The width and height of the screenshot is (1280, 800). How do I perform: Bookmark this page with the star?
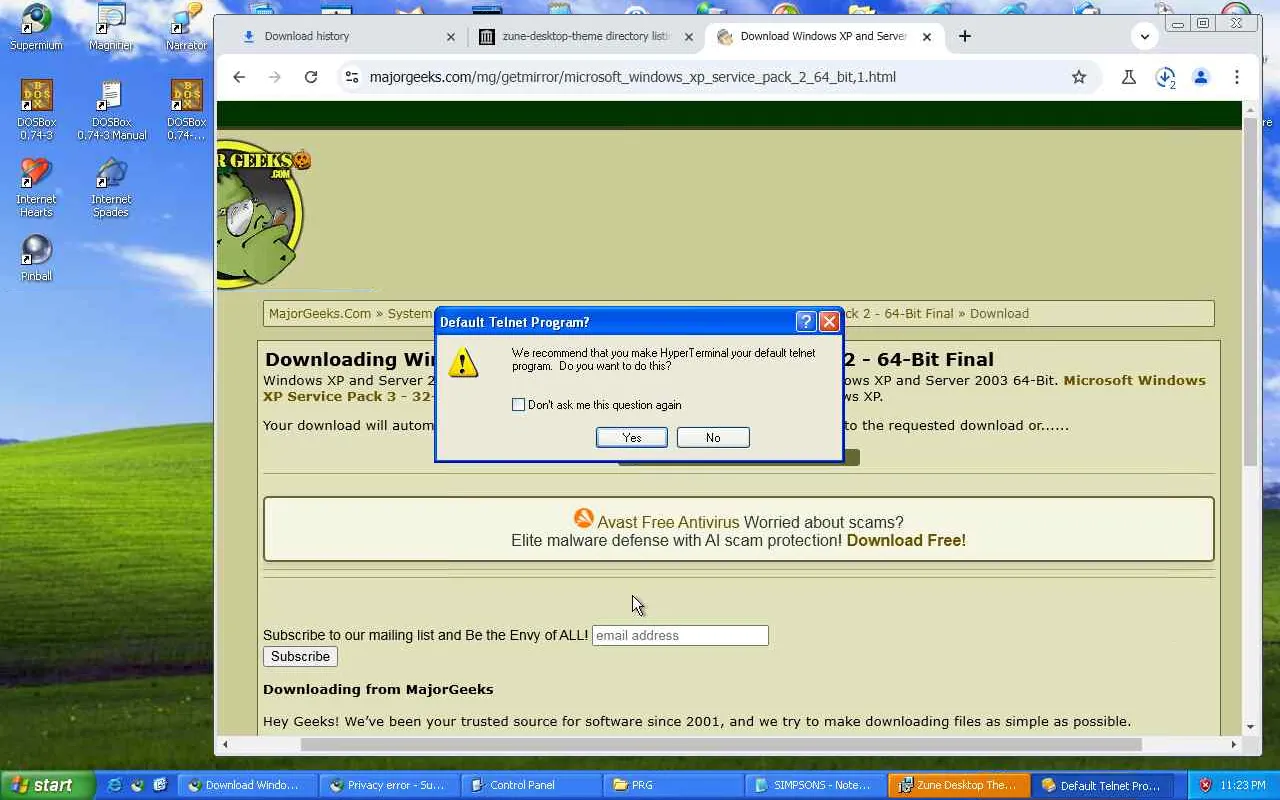1079,77
